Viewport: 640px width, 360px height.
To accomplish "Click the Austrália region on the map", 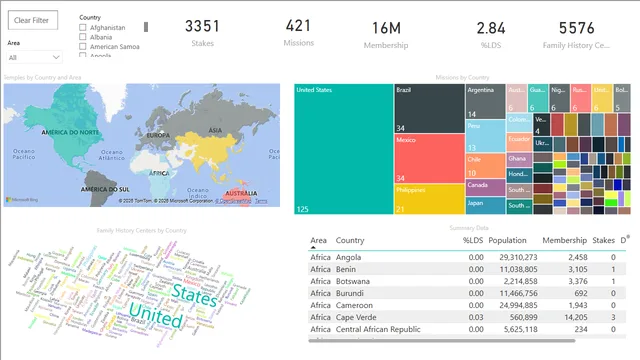I will 241,193.
